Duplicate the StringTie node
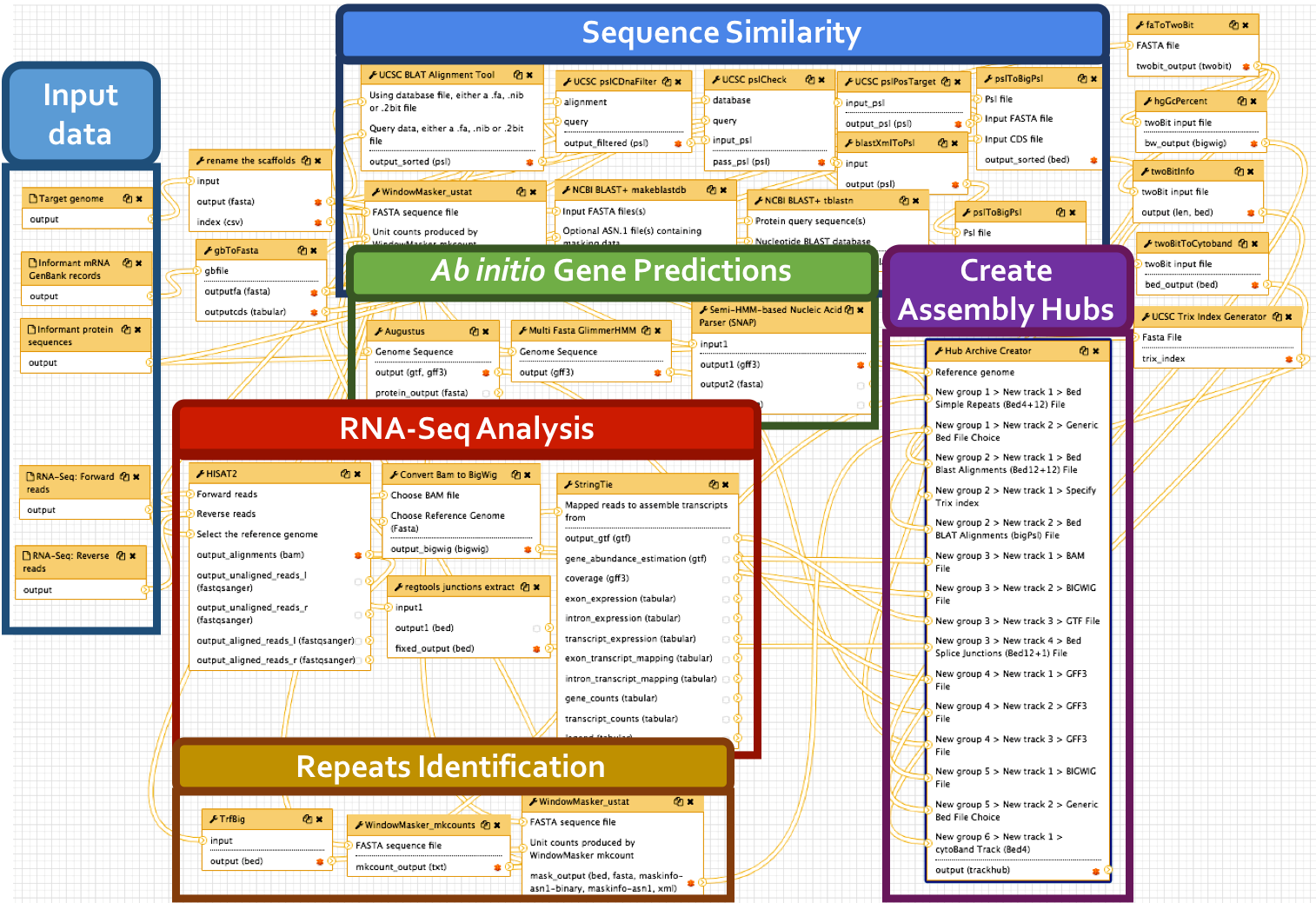This screenshot has width=1316, height=903. (x=714, y=484)
